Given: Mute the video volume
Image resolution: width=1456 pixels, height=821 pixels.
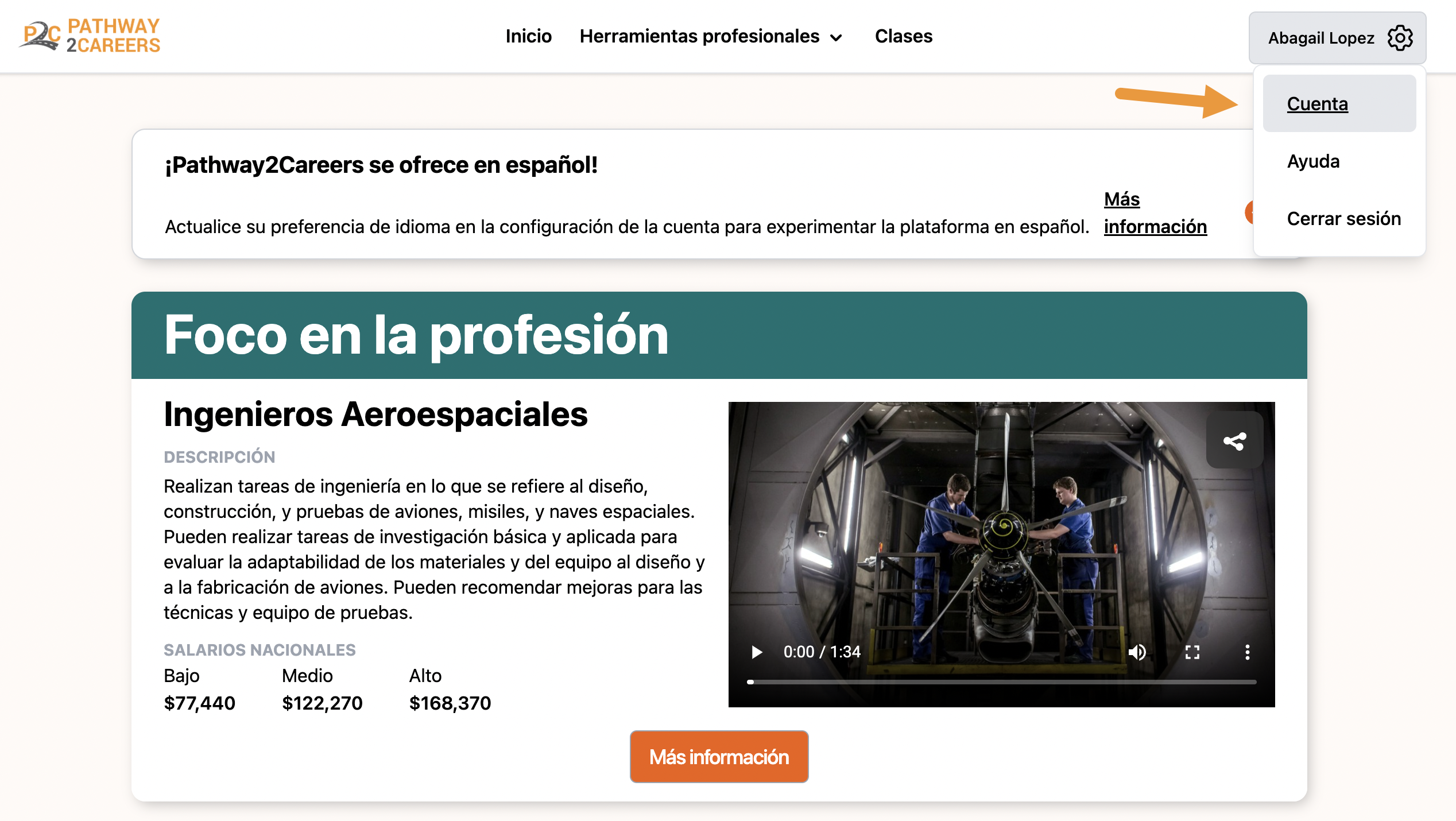Looking at the screenshot, I should pos(1137,652).
